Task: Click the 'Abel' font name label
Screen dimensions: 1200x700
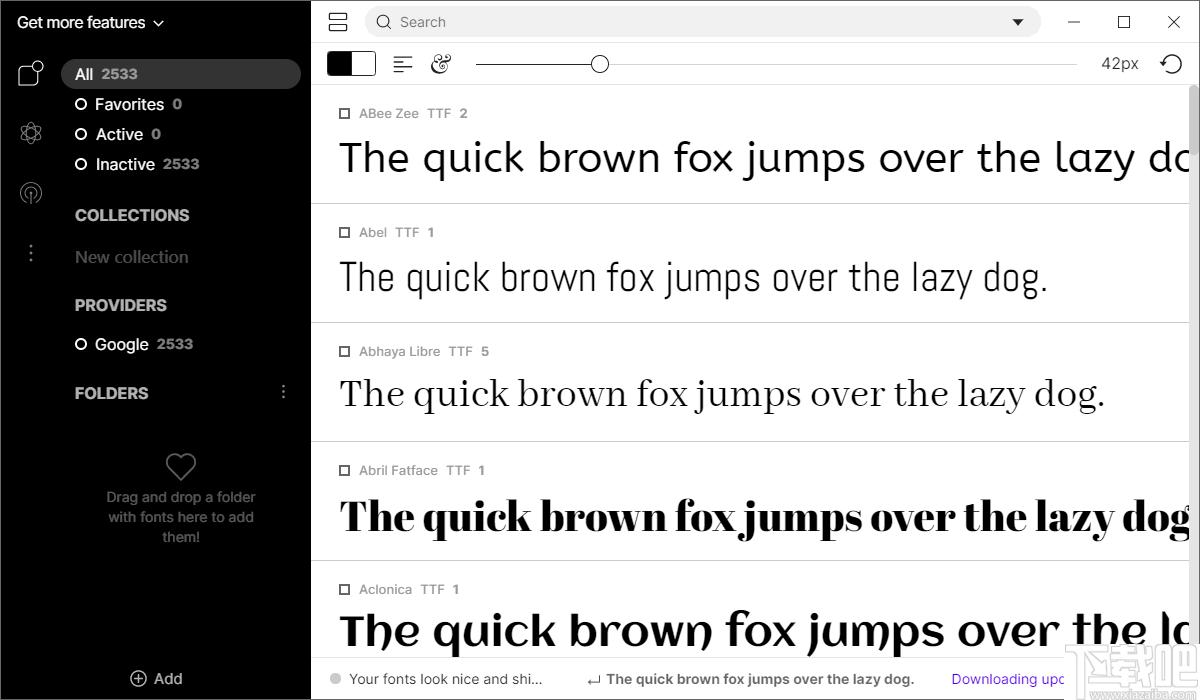Action: click(373, 233)
